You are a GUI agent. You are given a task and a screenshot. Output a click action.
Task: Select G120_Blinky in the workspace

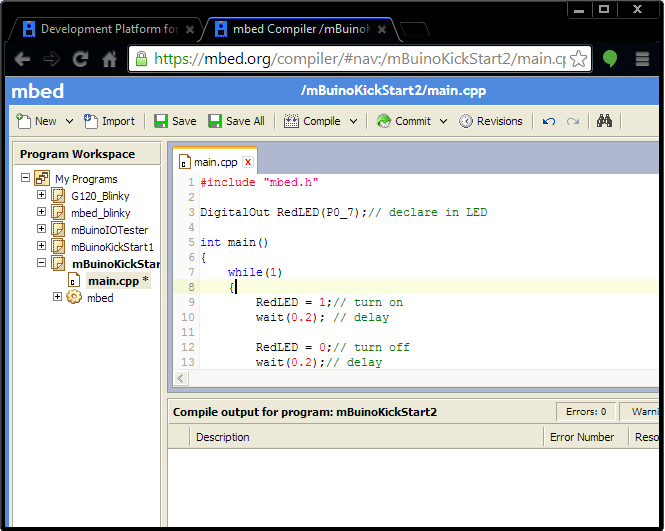click(100, 196)
